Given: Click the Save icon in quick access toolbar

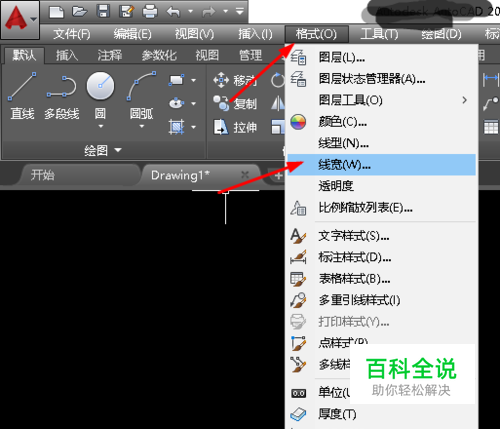Looking at the screenshot, I should pos(103,12).
